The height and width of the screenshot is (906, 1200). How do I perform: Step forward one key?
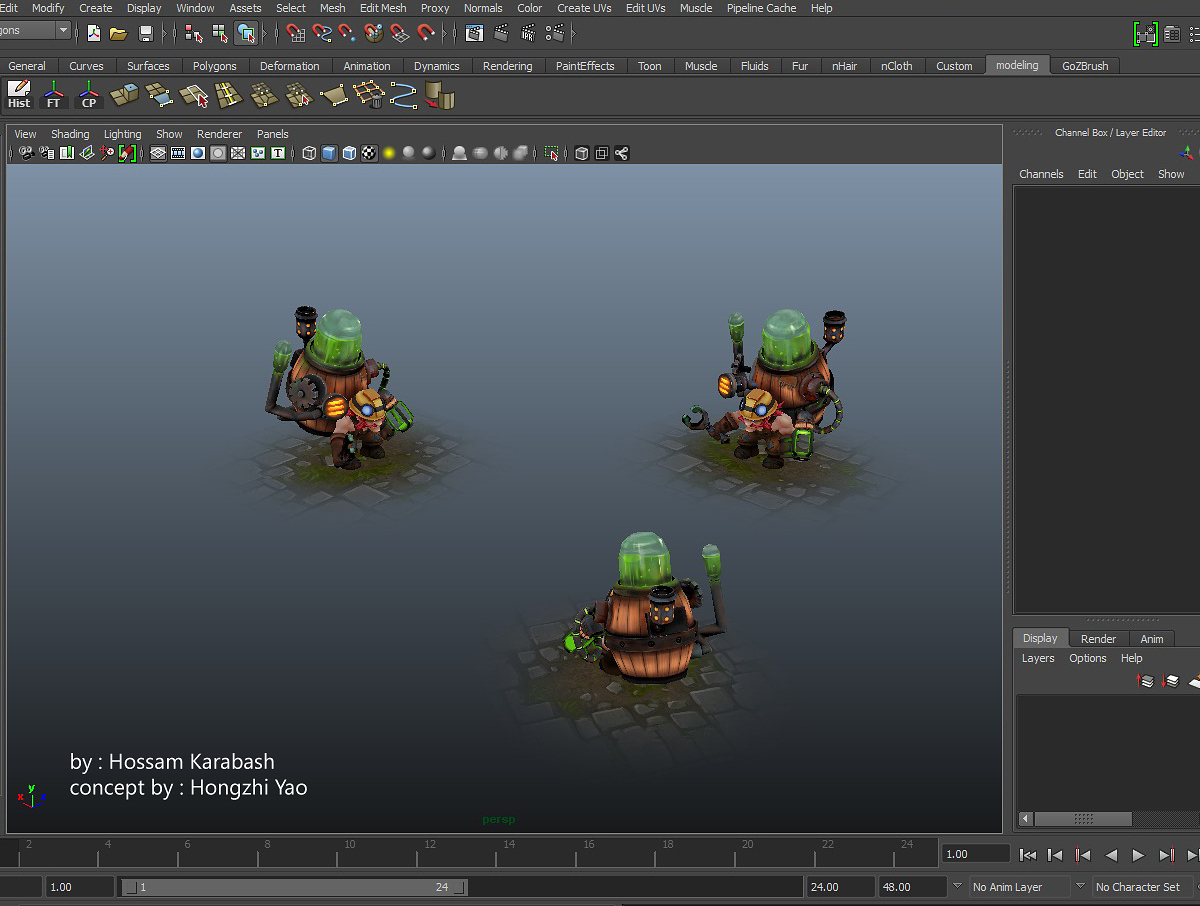coord(1166,855)
